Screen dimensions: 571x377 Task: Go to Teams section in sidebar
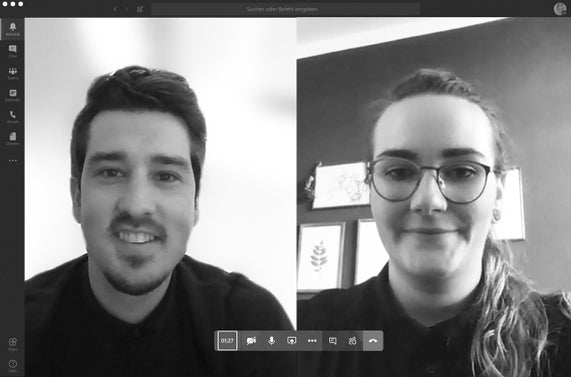(12, 73)
